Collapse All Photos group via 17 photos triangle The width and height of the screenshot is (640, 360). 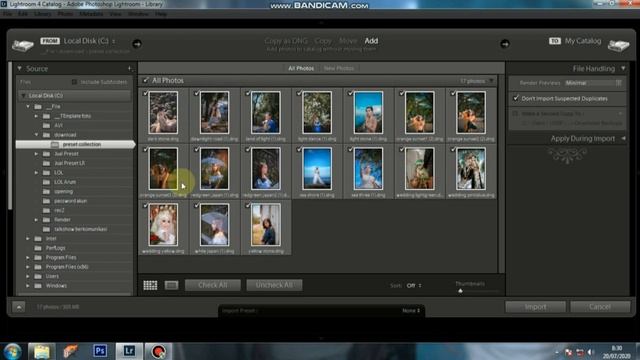click(491, 81)
